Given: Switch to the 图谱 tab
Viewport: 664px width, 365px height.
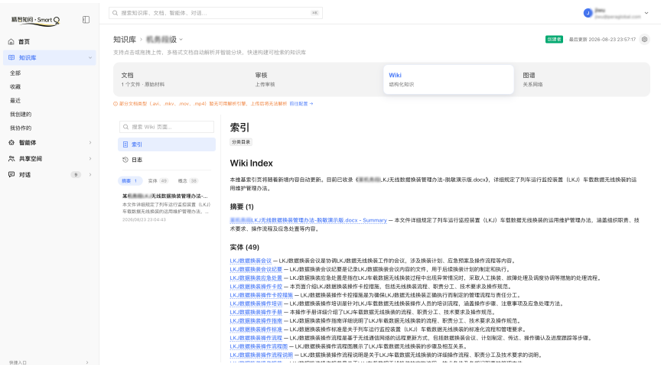Looking at the screenshot, I should [582, 79].
